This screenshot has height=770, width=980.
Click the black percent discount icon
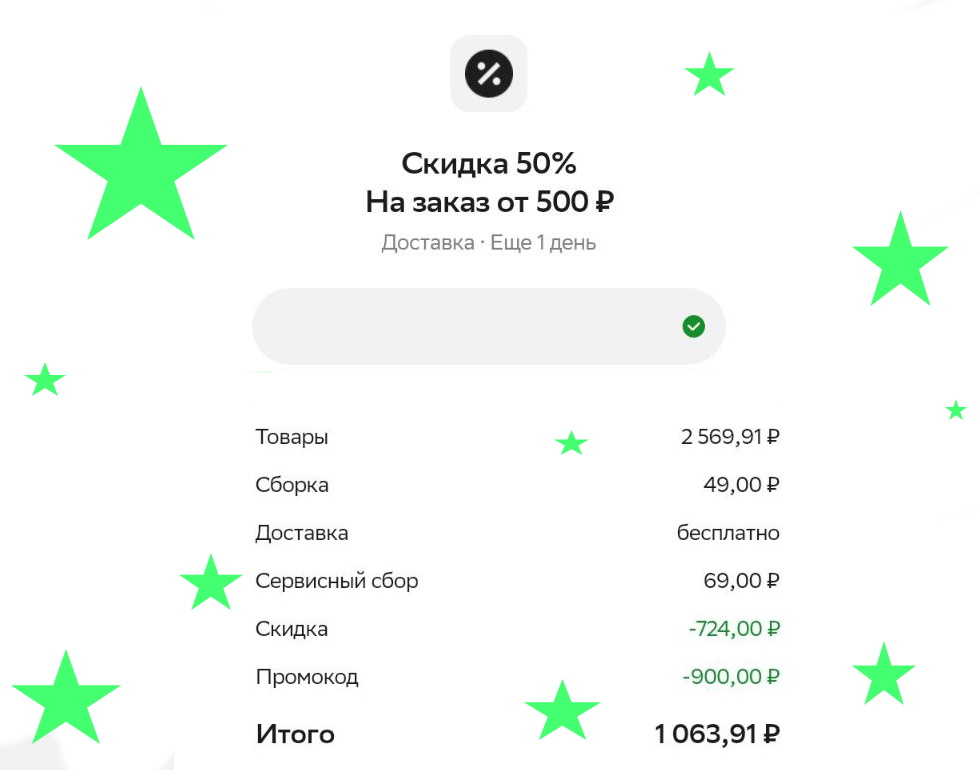click(x=489, y=73)
